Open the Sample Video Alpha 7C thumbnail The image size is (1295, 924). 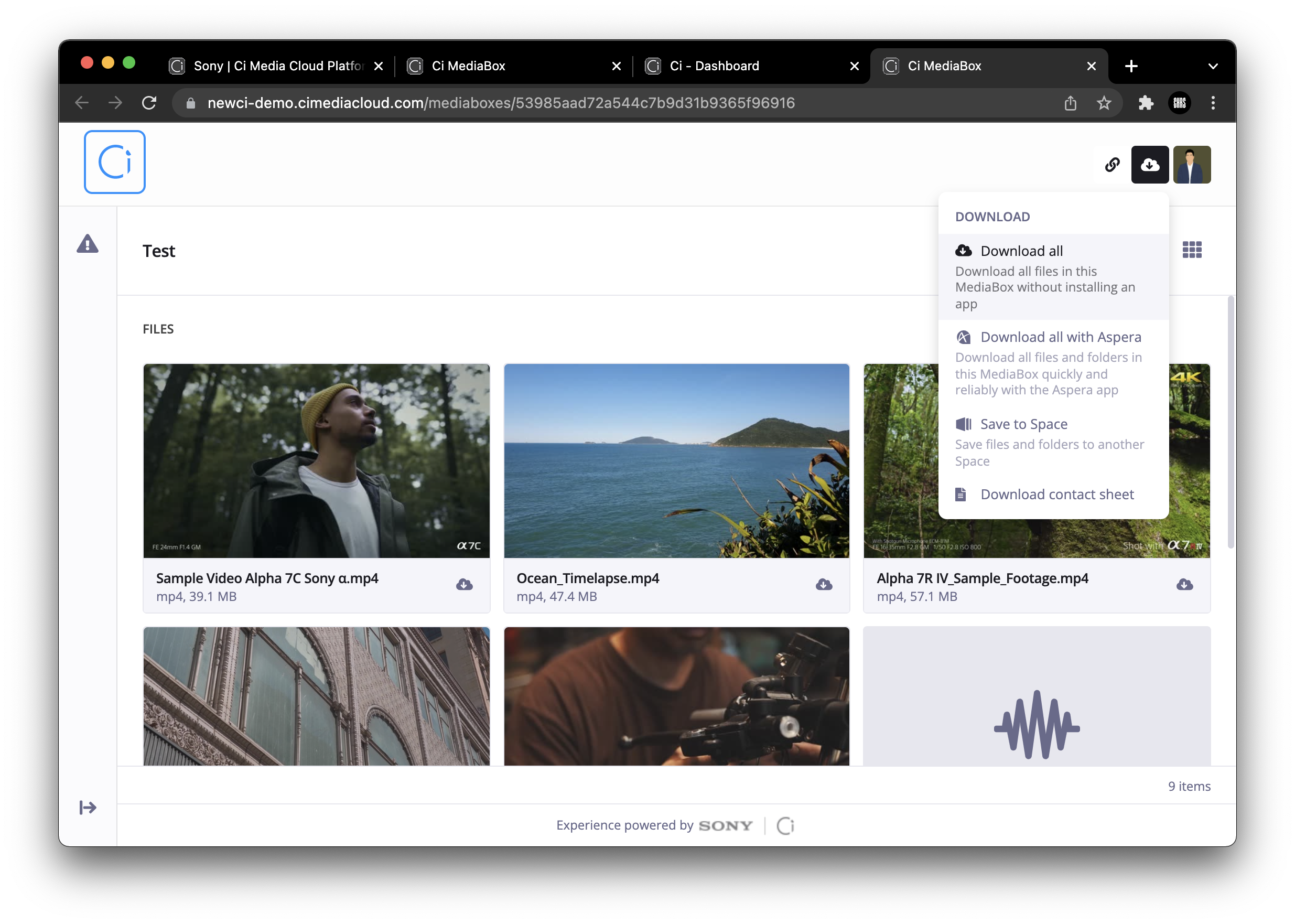pos(316,461)
